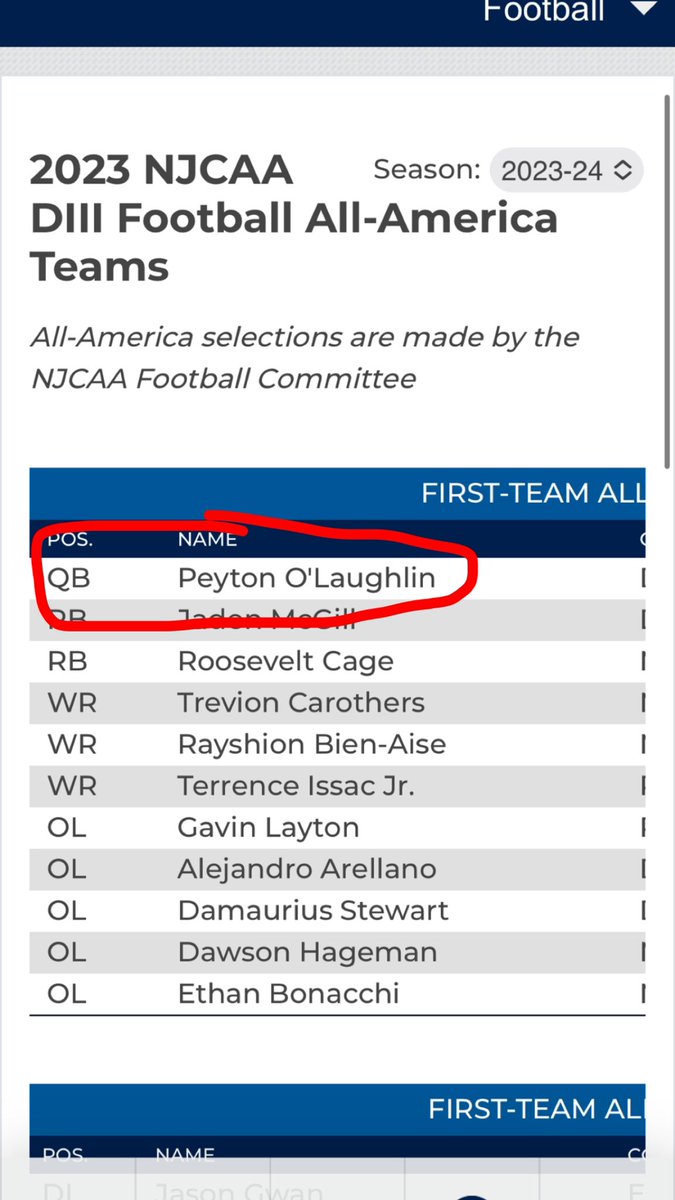Click the NAME column header

point(207,540)
